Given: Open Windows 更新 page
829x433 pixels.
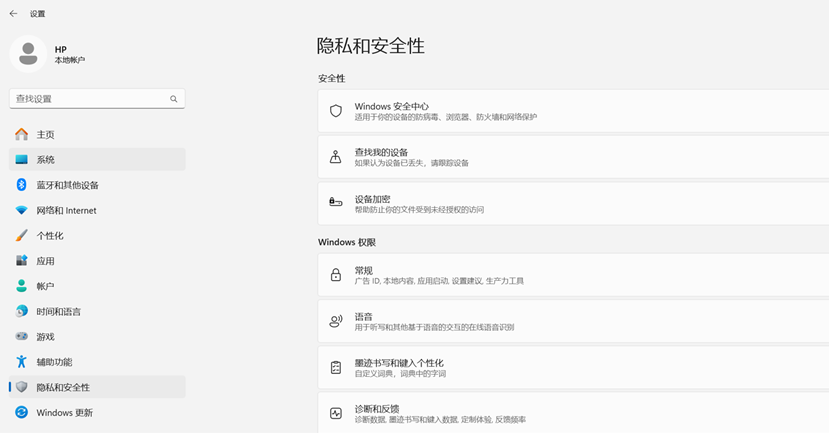Looking at the screenshot, I should point(97,412).
